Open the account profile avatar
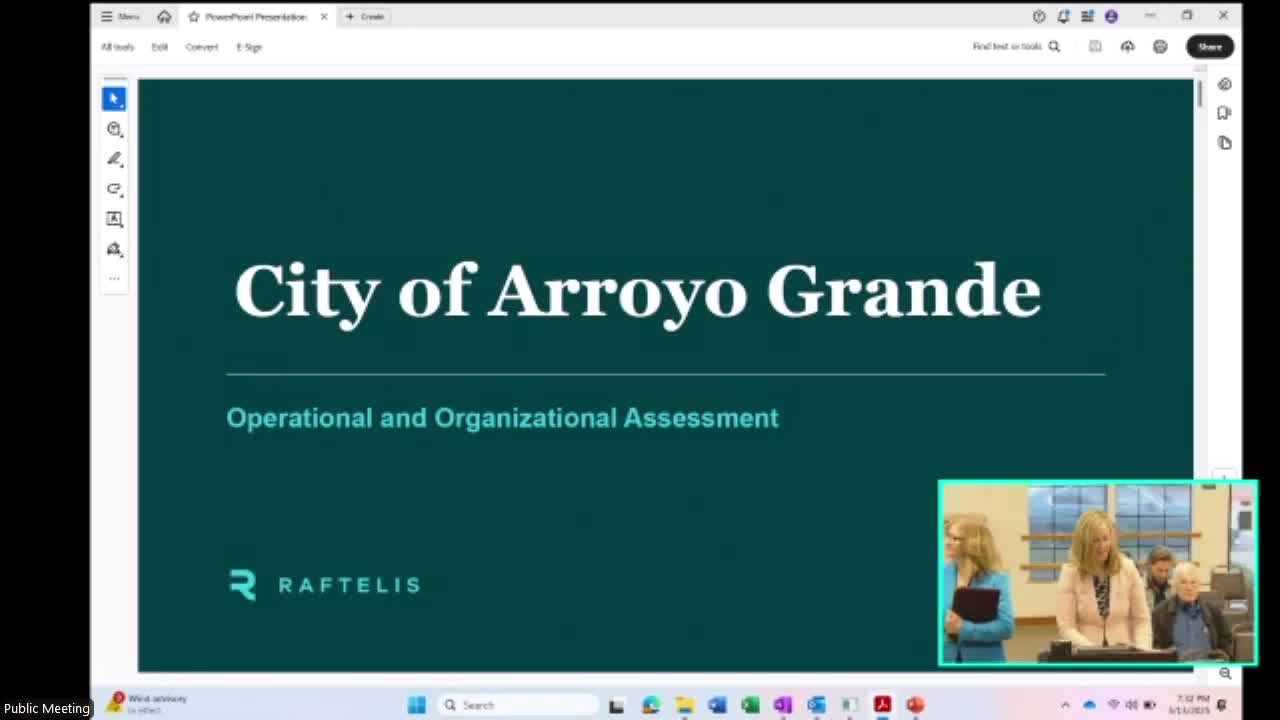 [x=1111, y=16]
